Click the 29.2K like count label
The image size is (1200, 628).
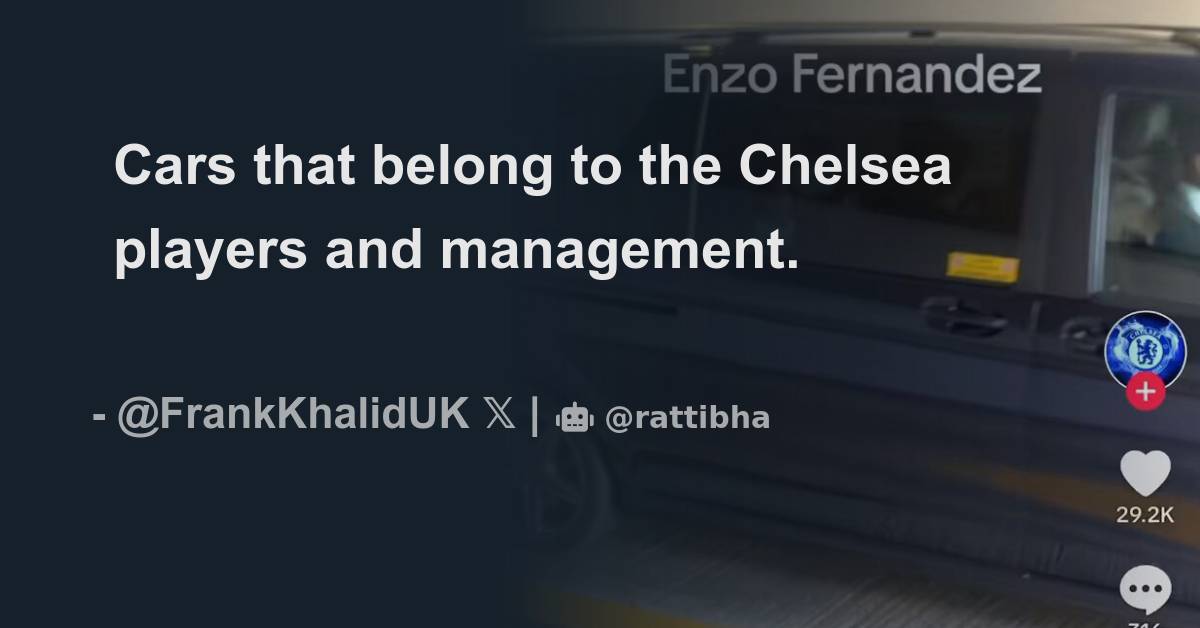[x=1145, y=513]
